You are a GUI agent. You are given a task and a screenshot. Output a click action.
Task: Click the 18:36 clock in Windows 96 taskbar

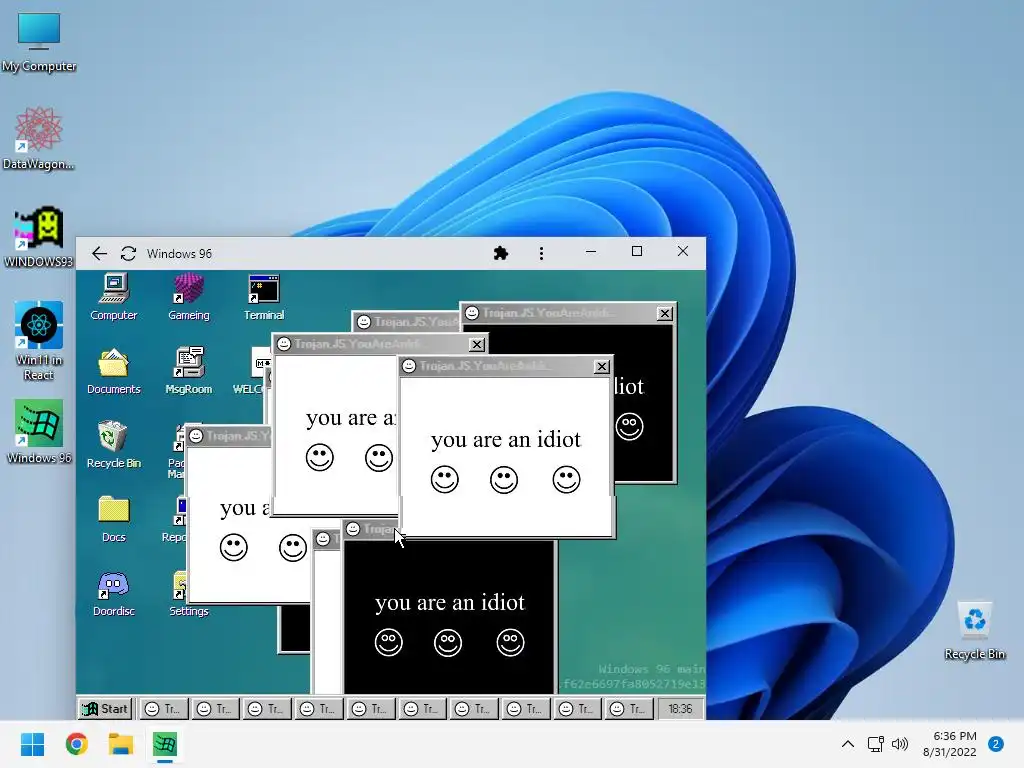click(680, 709)
